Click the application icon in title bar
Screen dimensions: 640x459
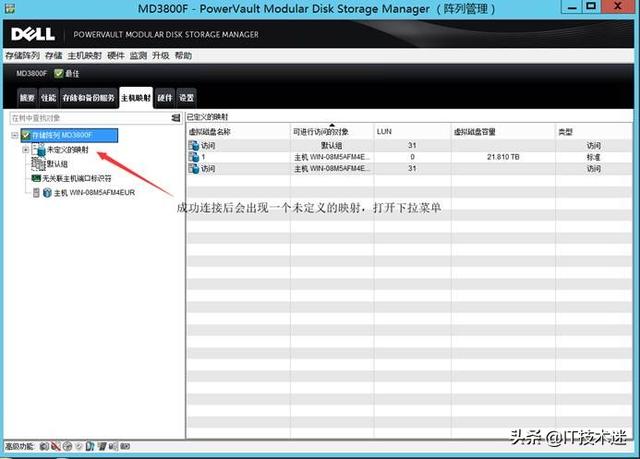pyautogui.click(x=9, y=8)
